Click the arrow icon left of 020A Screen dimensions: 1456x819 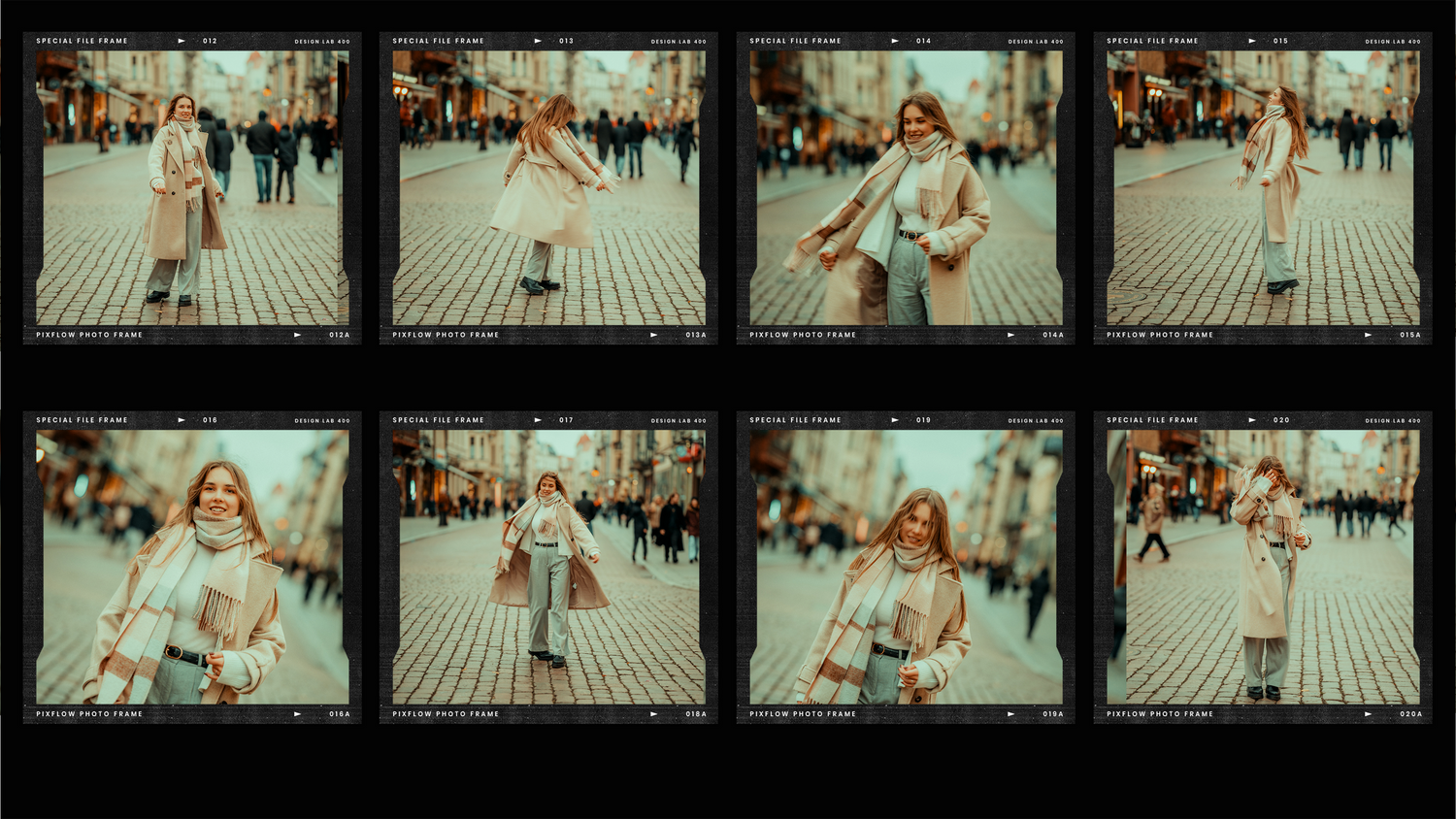(x=1368, y=714)
